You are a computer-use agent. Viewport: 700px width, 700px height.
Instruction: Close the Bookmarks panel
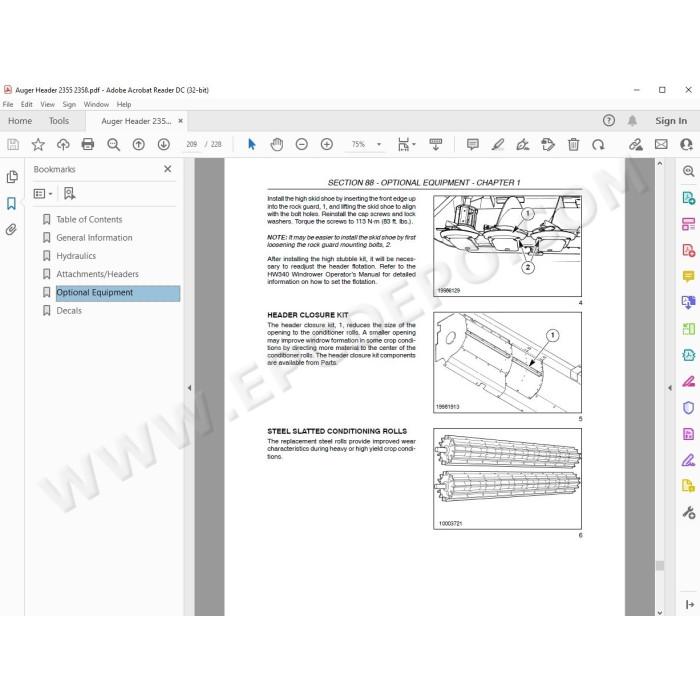pos(167,169)
